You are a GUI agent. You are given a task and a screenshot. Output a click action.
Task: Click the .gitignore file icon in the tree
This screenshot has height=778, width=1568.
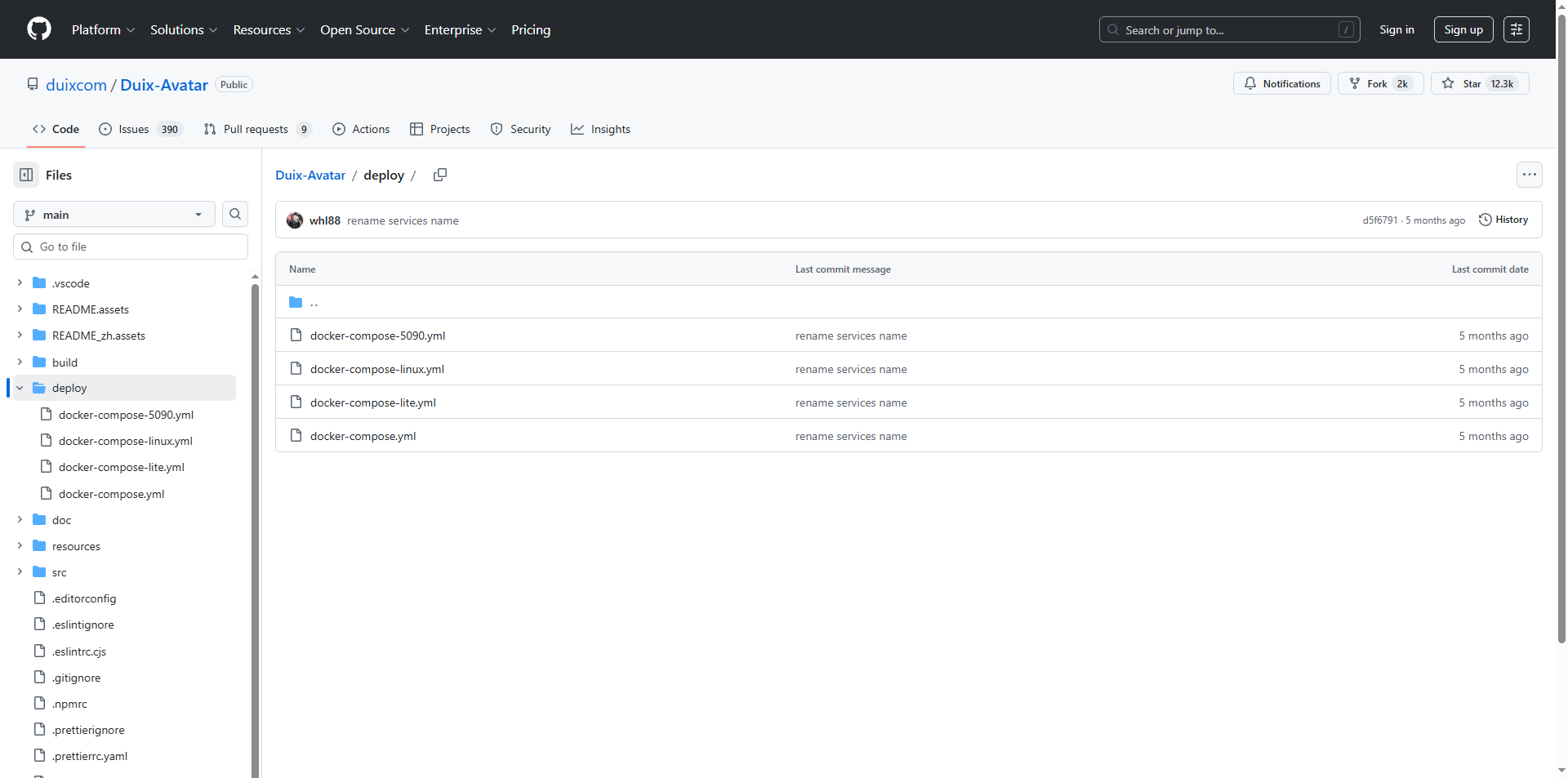pos(39,677)
